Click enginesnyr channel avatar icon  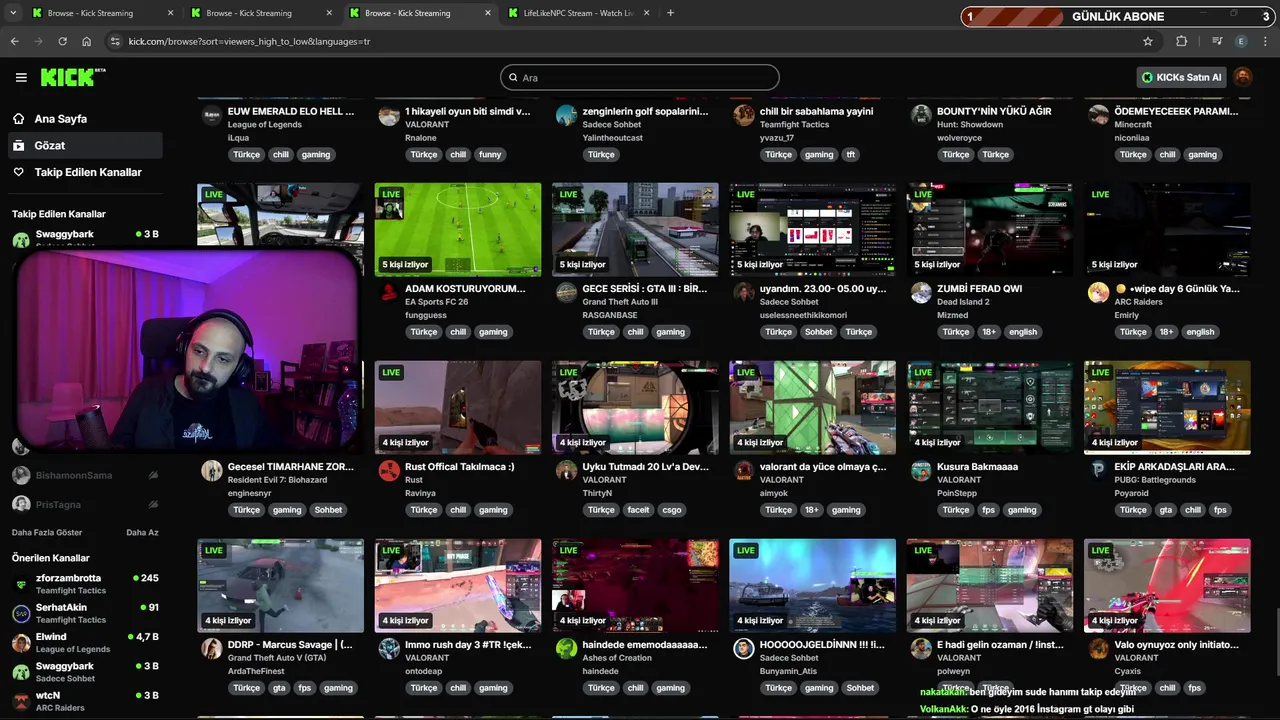pyautogui.click(x=211, y=471)
